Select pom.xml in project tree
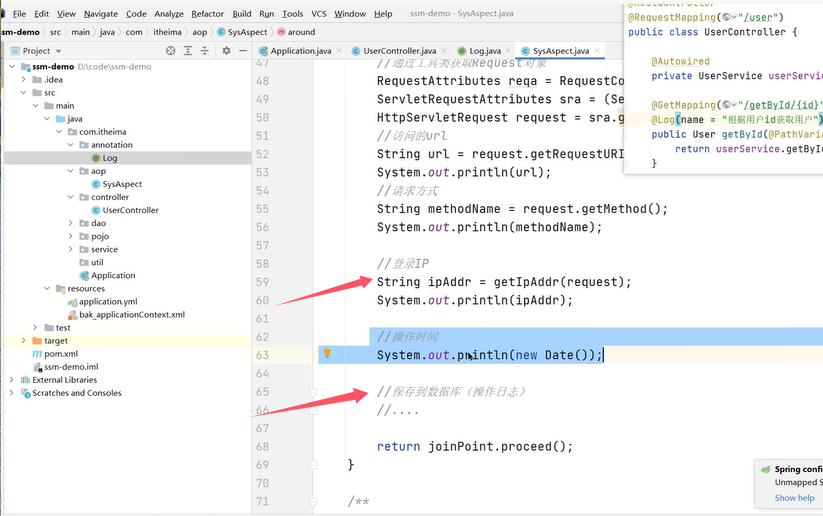 point(61,354)
